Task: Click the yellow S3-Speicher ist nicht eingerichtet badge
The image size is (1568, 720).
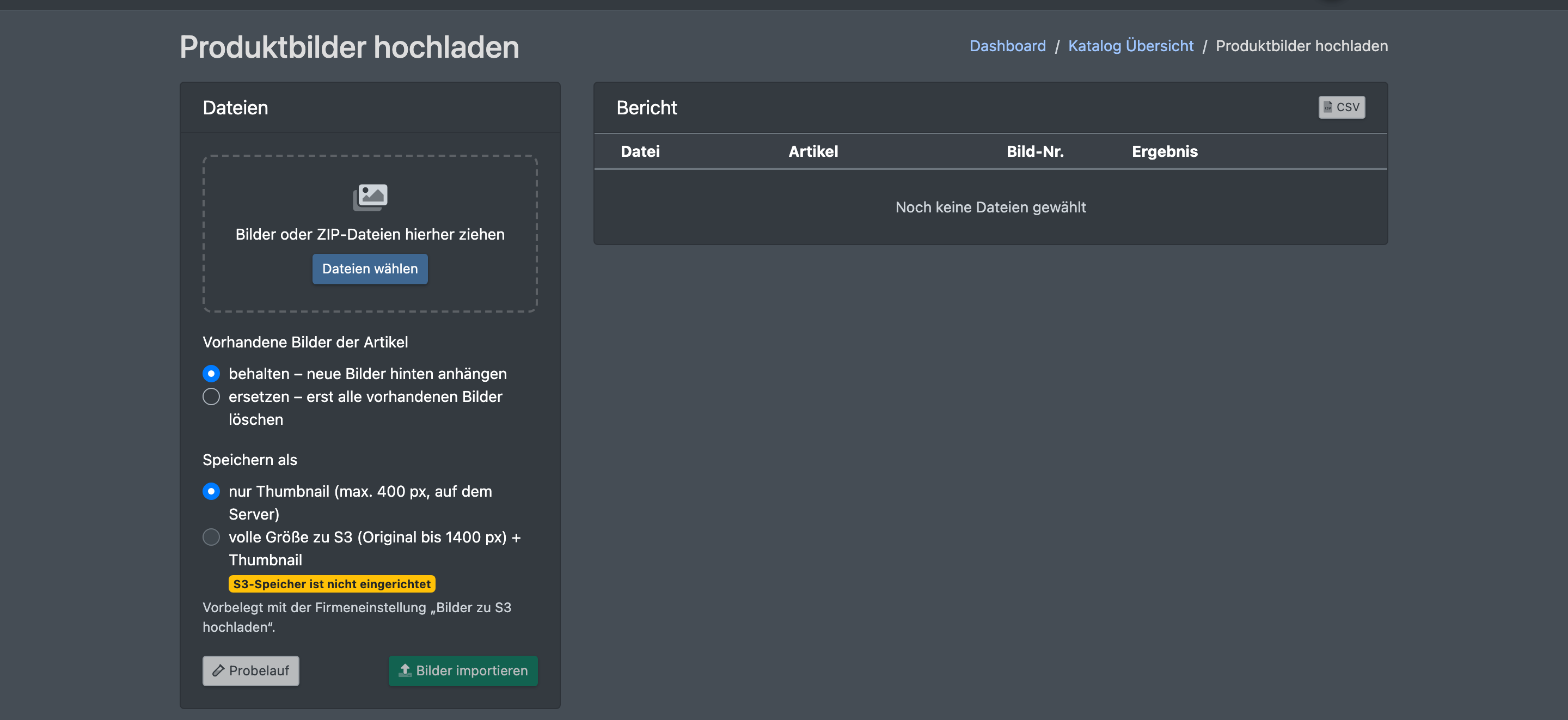Action: pos(332,583)
